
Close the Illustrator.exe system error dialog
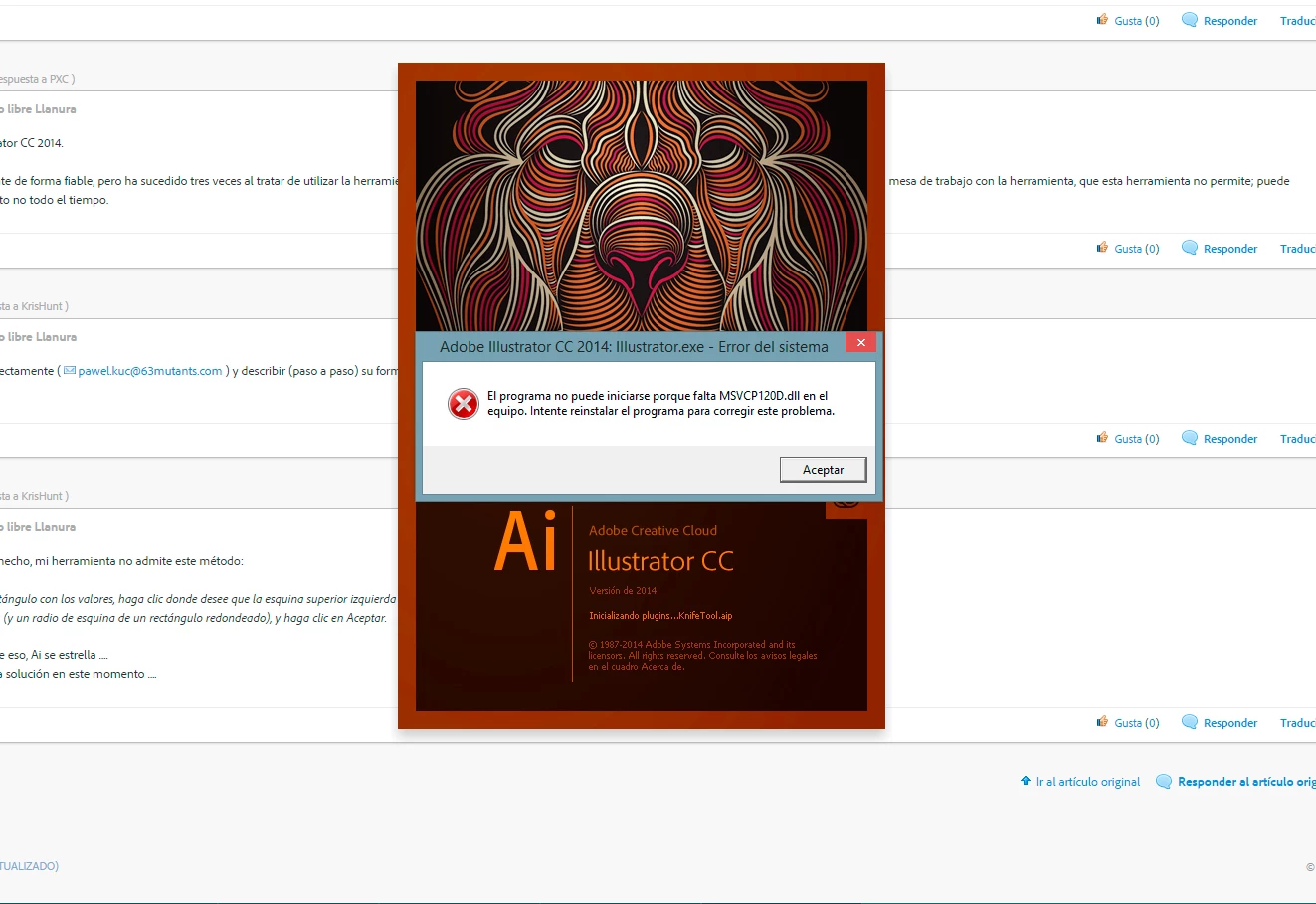(x=861, y=343)
